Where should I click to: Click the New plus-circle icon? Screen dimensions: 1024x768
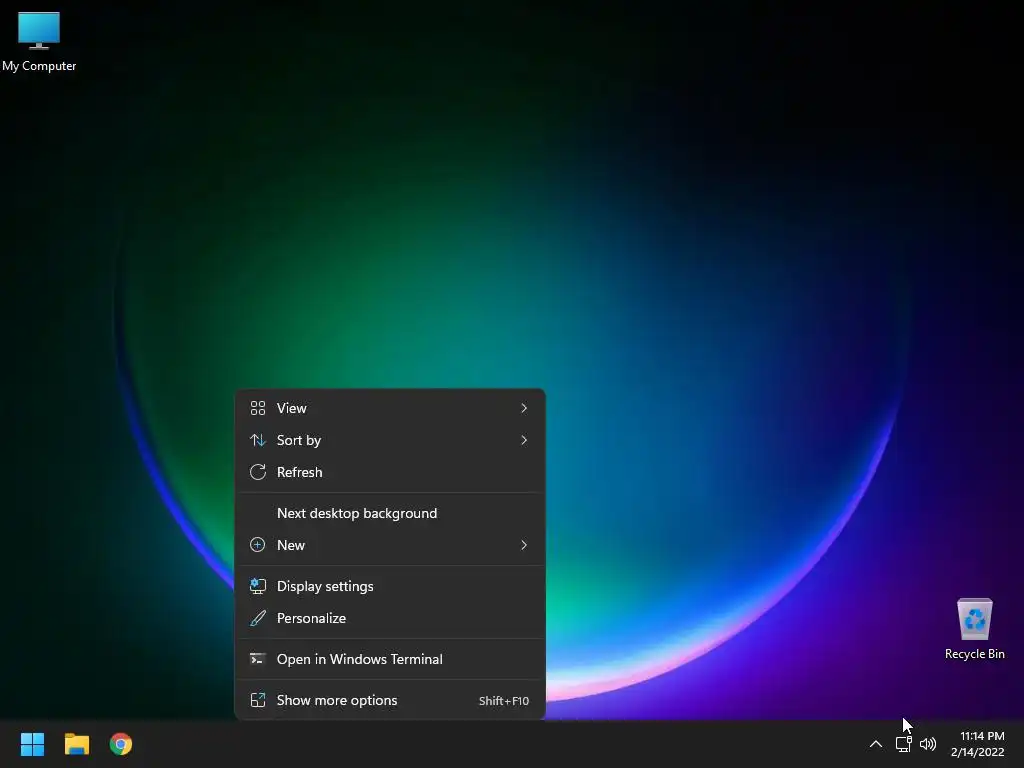click(x=258, y=545)
